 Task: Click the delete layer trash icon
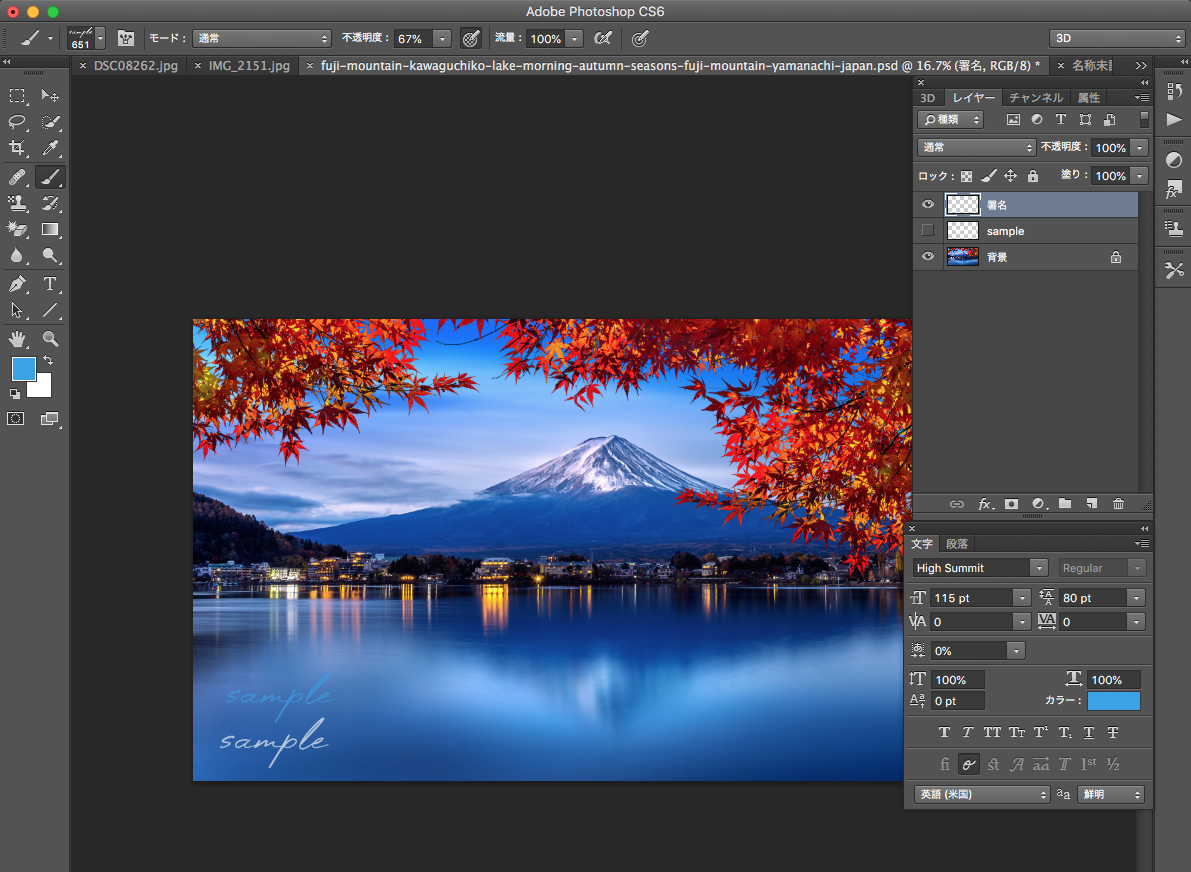1118,504
